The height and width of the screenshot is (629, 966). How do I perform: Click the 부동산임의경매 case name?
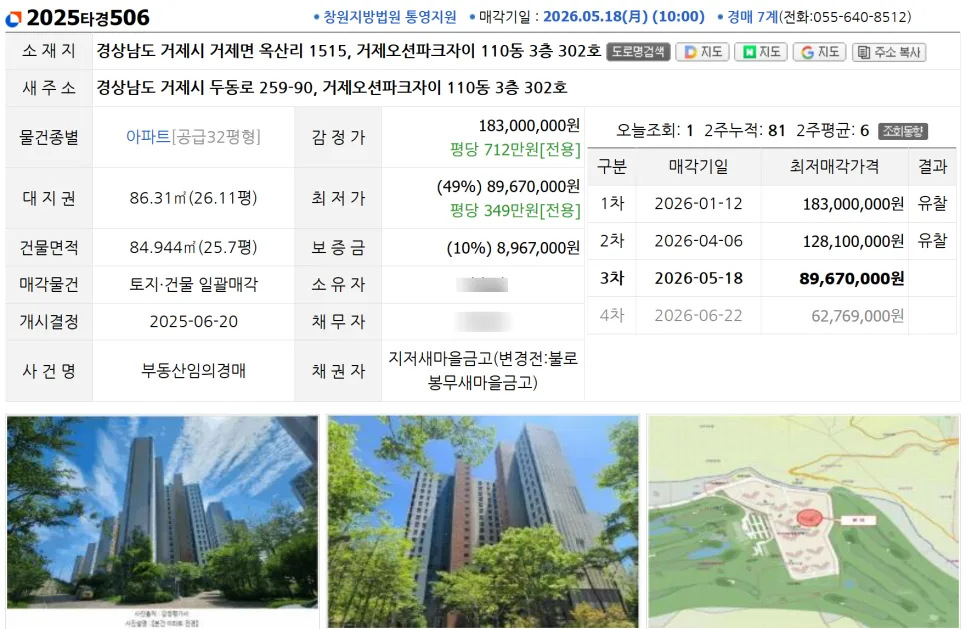click(193, 370)
